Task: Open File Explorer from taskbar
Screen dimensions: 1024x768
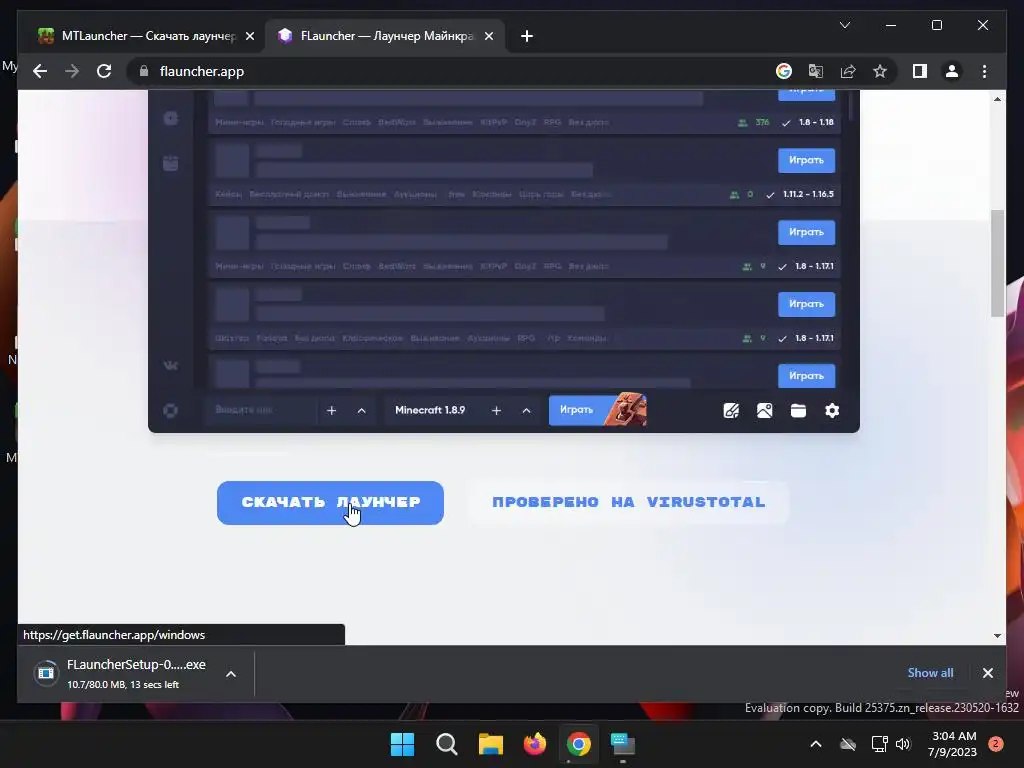Action: pyautogui.click(x=490, y=744)
